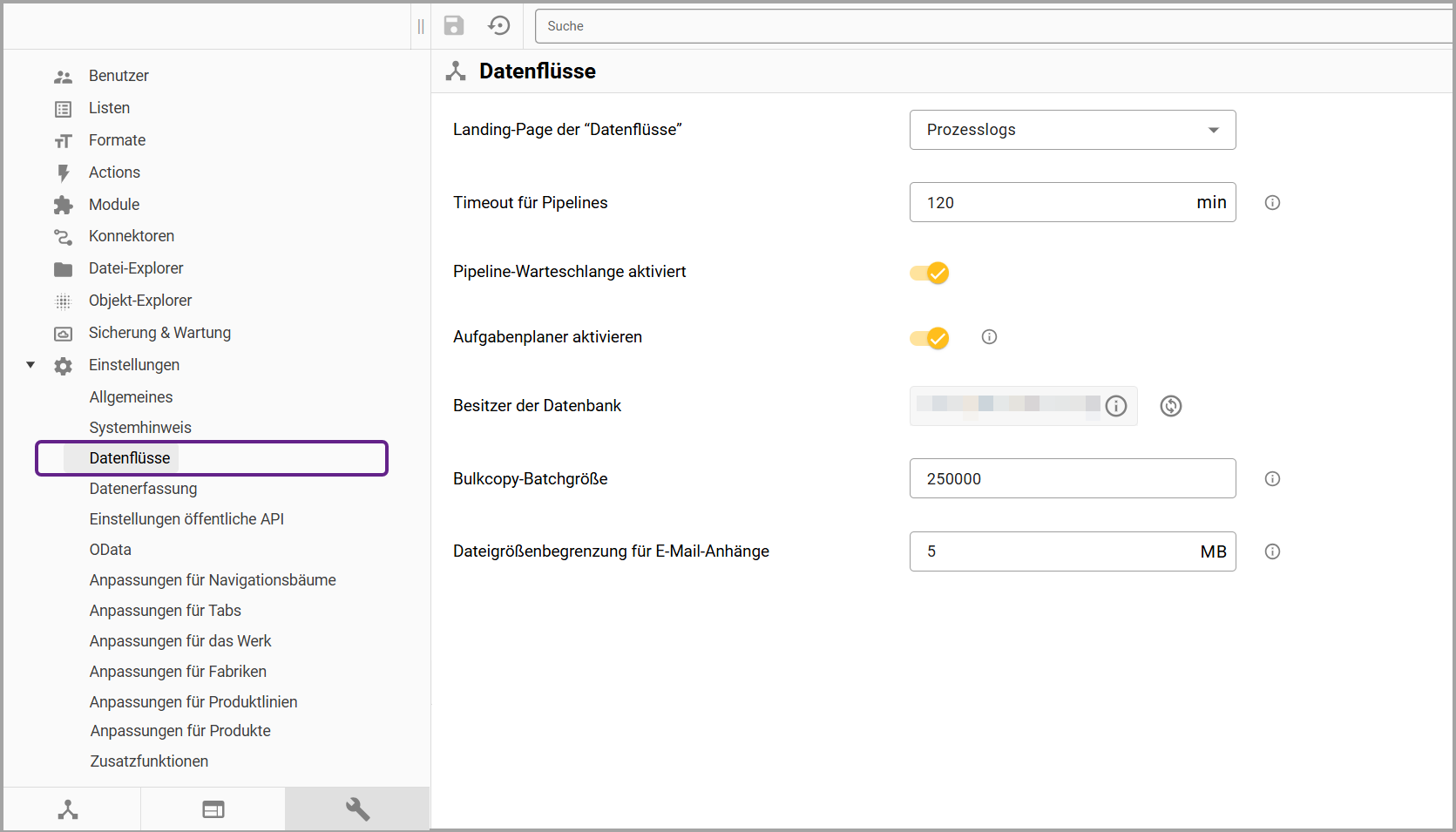Click the Objekt-Explorer grid icon
1456x832 pixels.
click(x=63, y=301)
